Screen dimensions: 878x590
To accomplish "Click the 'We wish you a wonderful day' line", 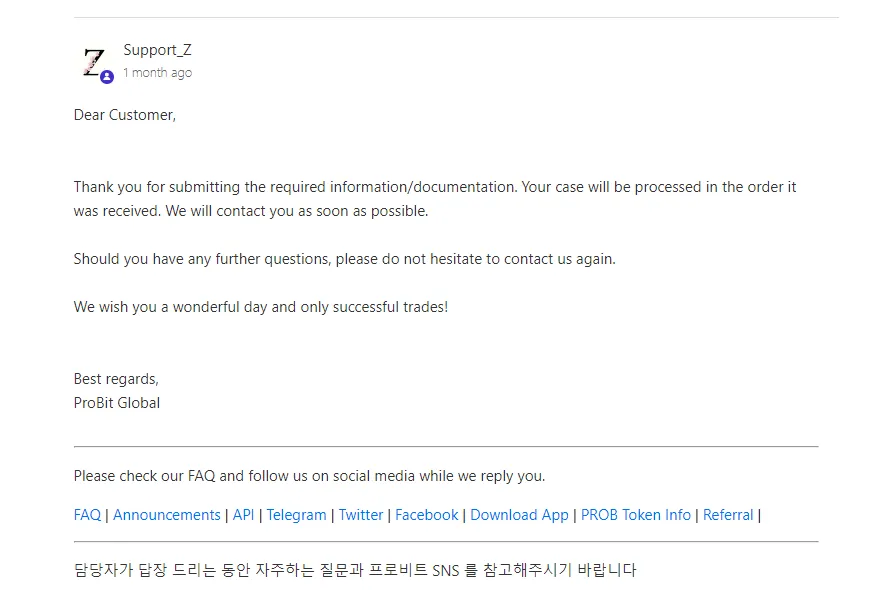I will pos(261,307).
